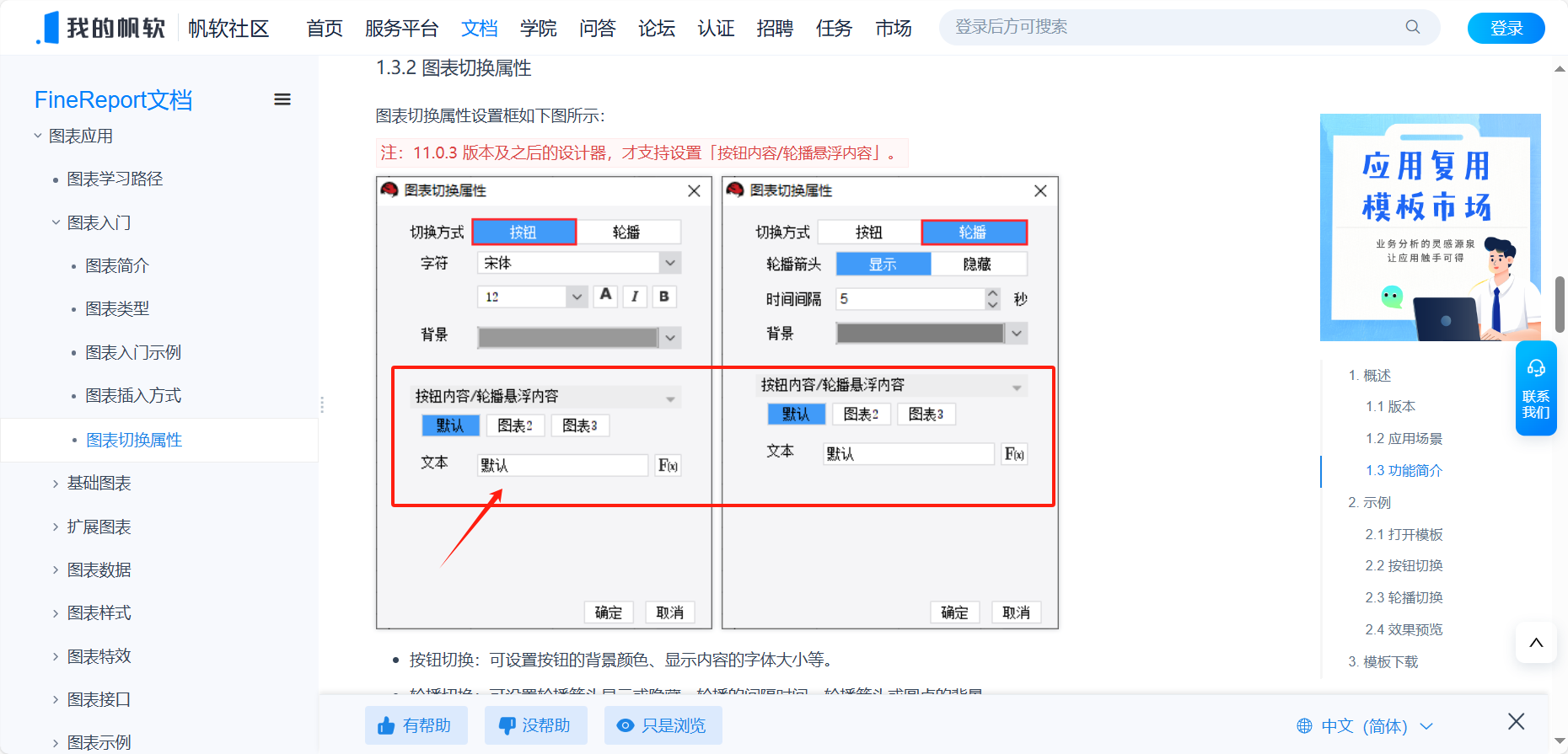The height and width of the screenshot is (754, 1568).
Task: Click the blue 登录 button
Action: 1506,28
